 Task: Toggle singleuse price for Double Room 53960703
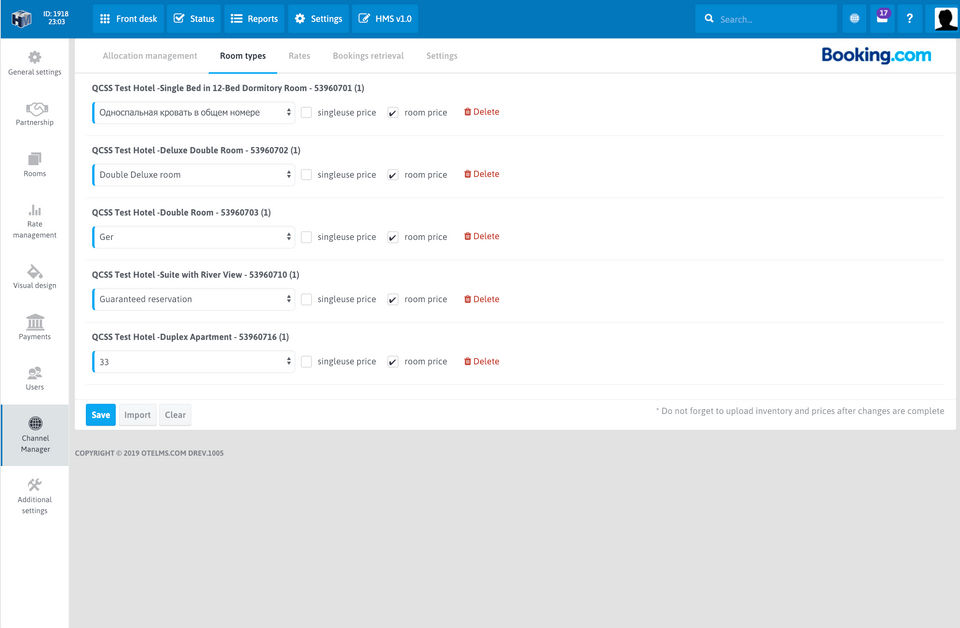[306, 237]
